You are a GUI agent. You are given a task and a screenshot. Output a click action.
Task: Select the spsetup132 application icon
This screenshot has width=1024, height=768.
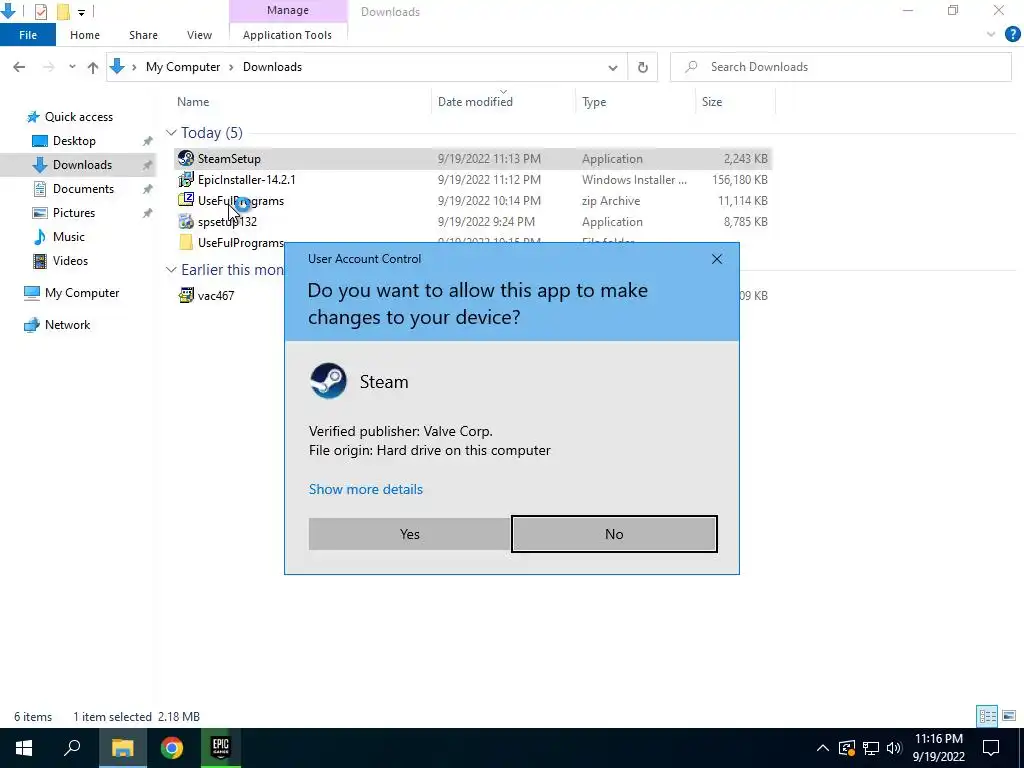[x=186, y=221]
